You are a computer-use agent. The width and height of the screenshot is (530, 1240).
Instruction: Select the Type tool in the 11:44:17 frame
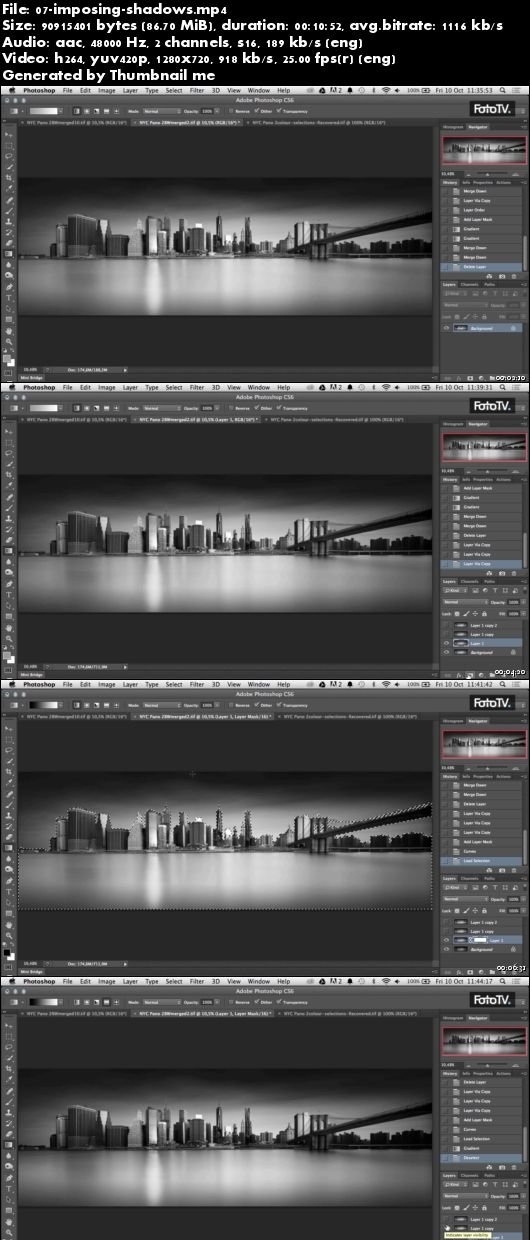[9, 1188]
